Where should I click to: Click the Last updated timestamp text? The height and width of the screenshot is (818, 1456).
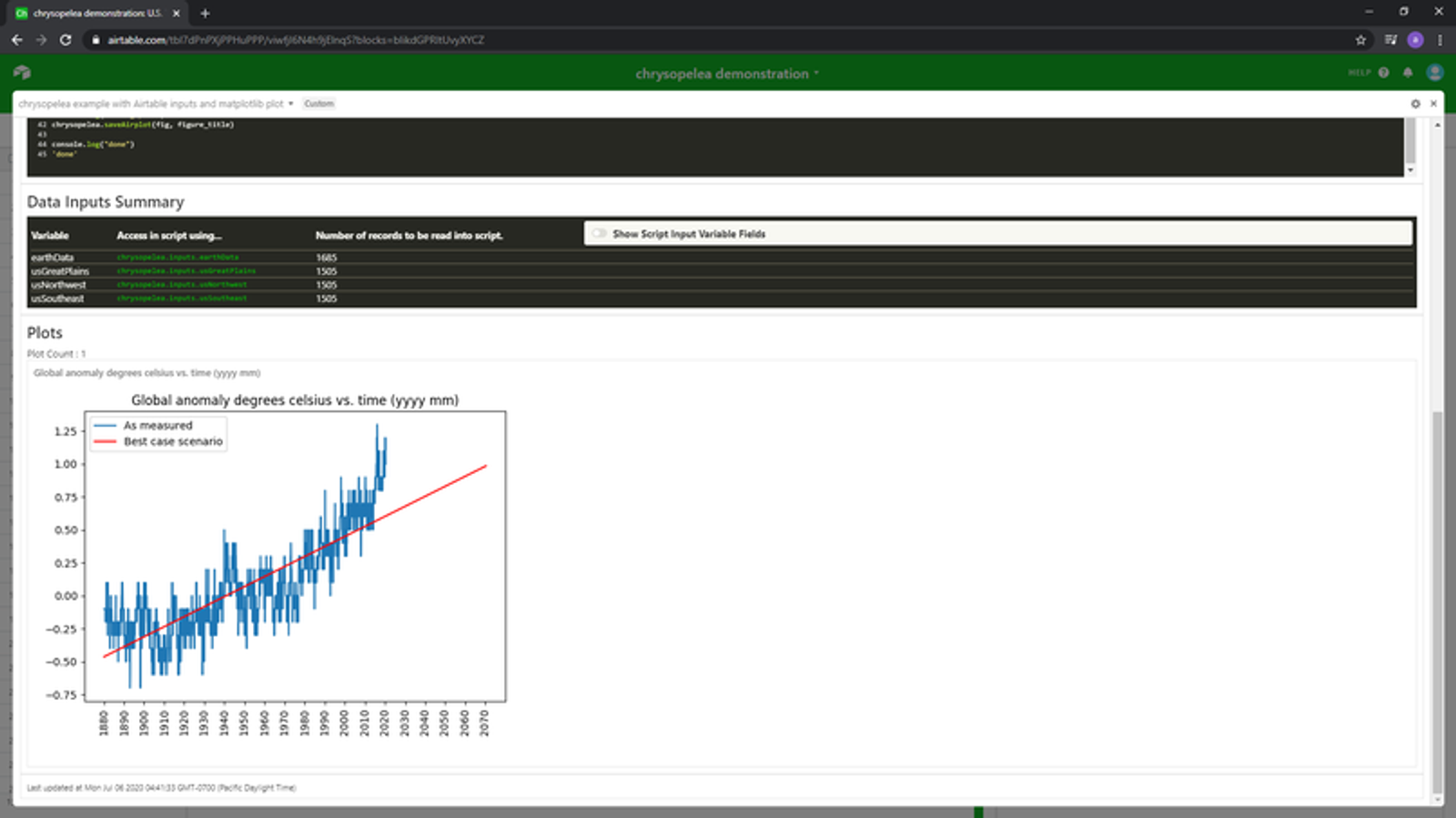[161, 788]
